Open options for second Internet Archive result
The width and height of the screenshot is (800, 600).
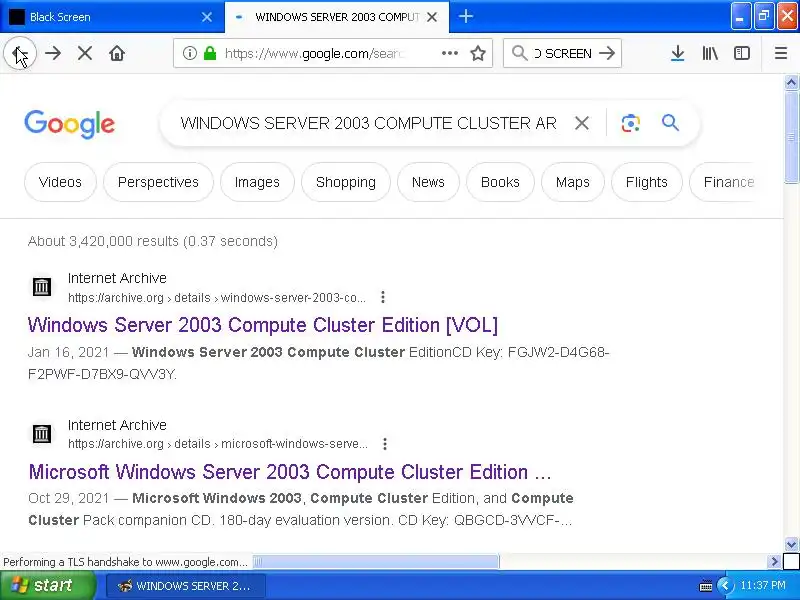385,444
